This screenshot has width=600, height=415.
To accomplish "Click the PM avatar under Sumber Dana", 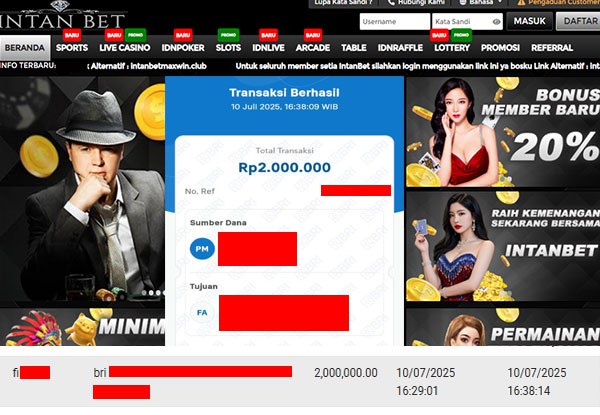I will coord(202,249).
